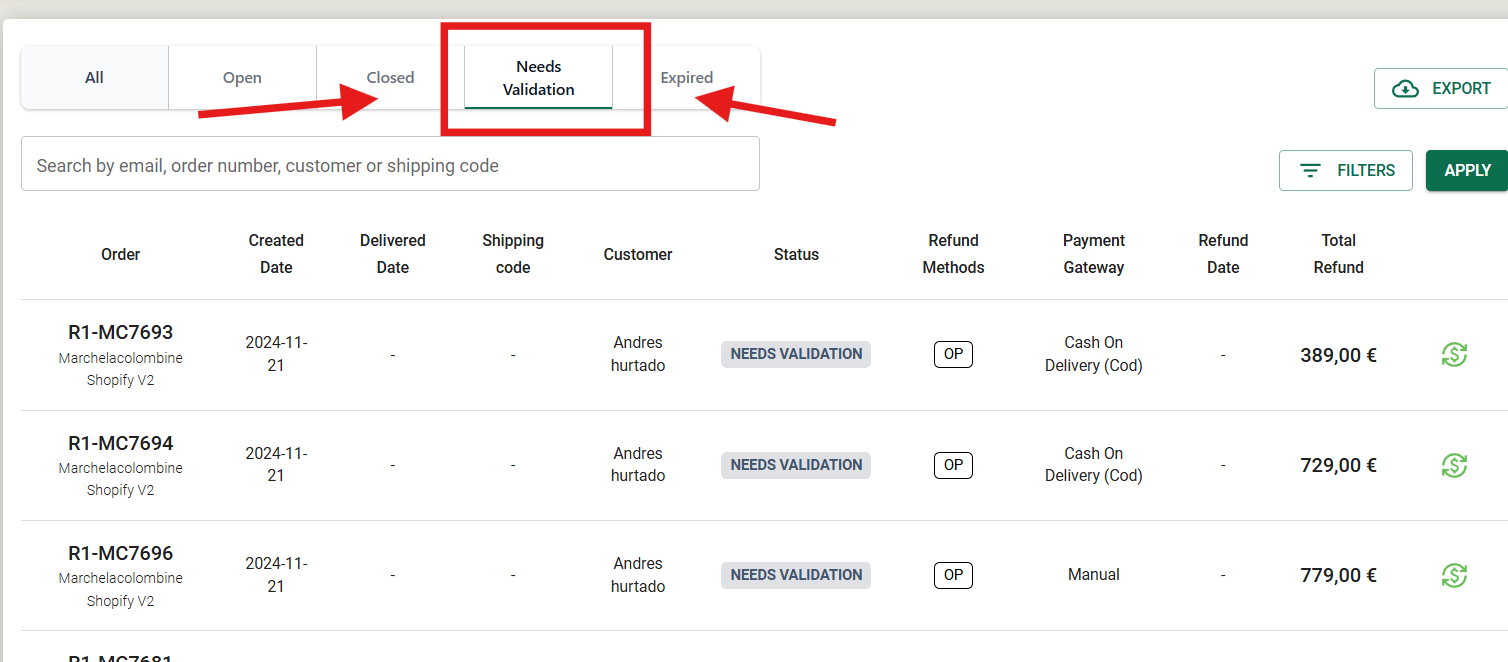Viewport: 1508px width, 662px height.
Task: Click the Export button
Action: click(x=1441, y=88)
